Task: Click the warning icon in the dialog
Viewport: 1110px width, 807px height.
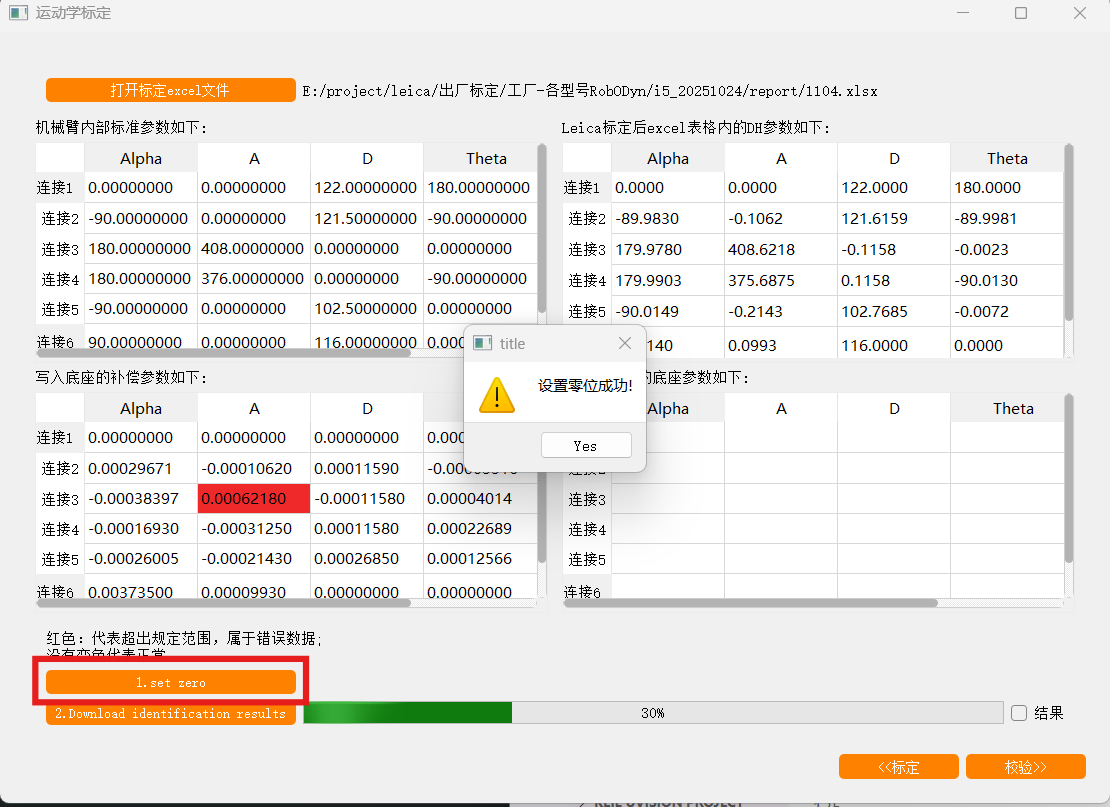Action: pos(496,394)
